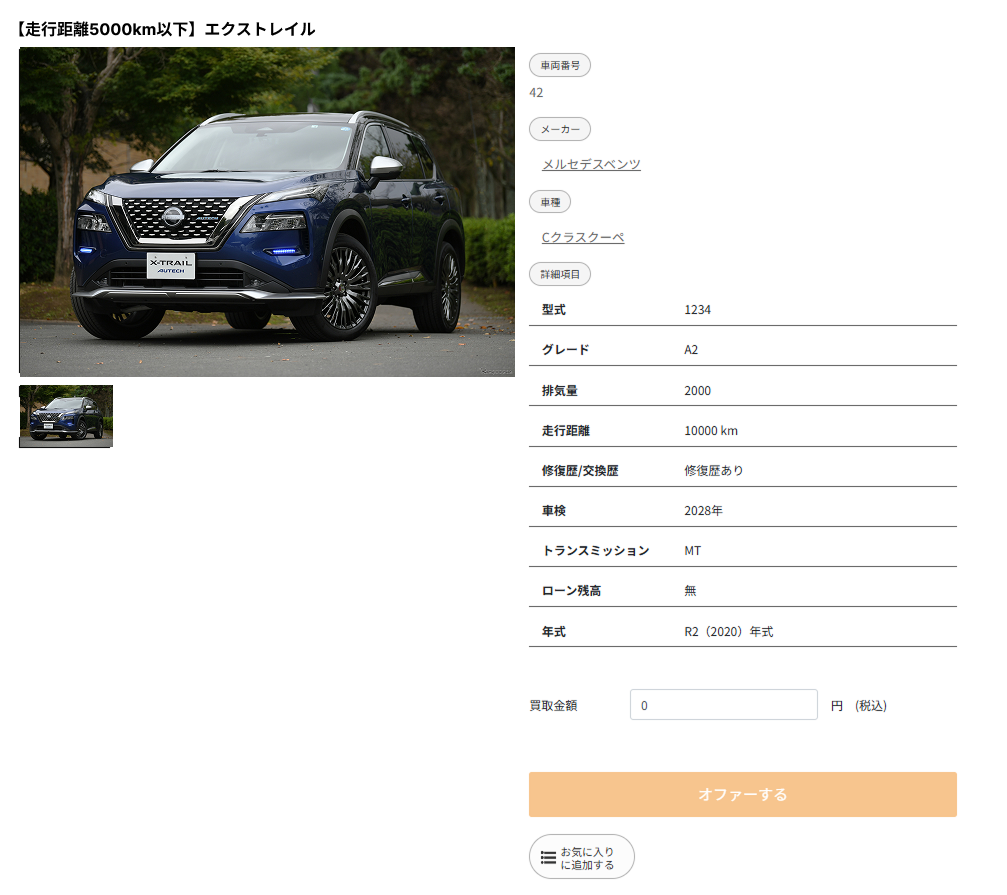Focus the 買取金額 price input field
1007x895 pixels.
point(723,705)
